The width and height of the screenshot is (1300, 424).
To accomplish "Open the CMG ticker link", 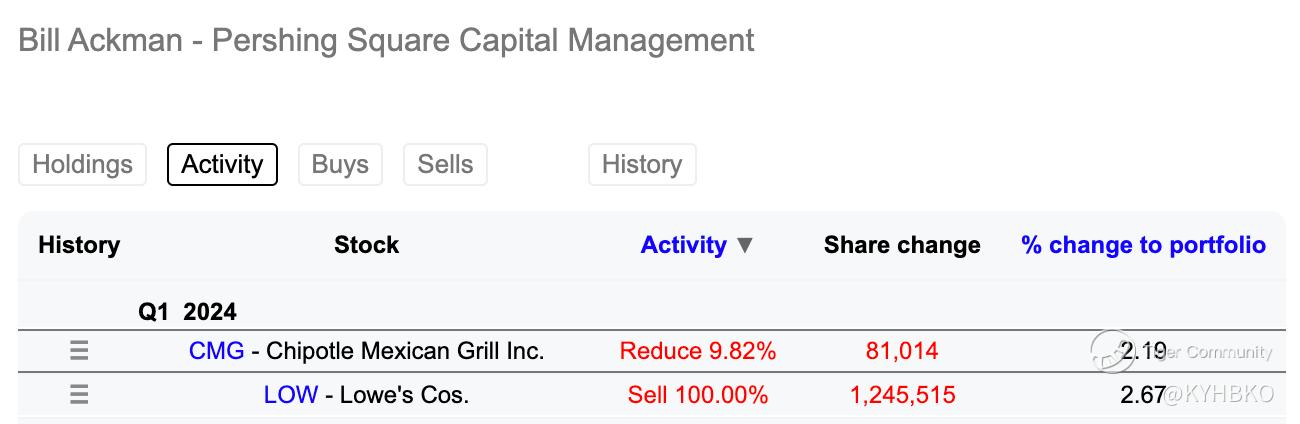I will 216,351.
